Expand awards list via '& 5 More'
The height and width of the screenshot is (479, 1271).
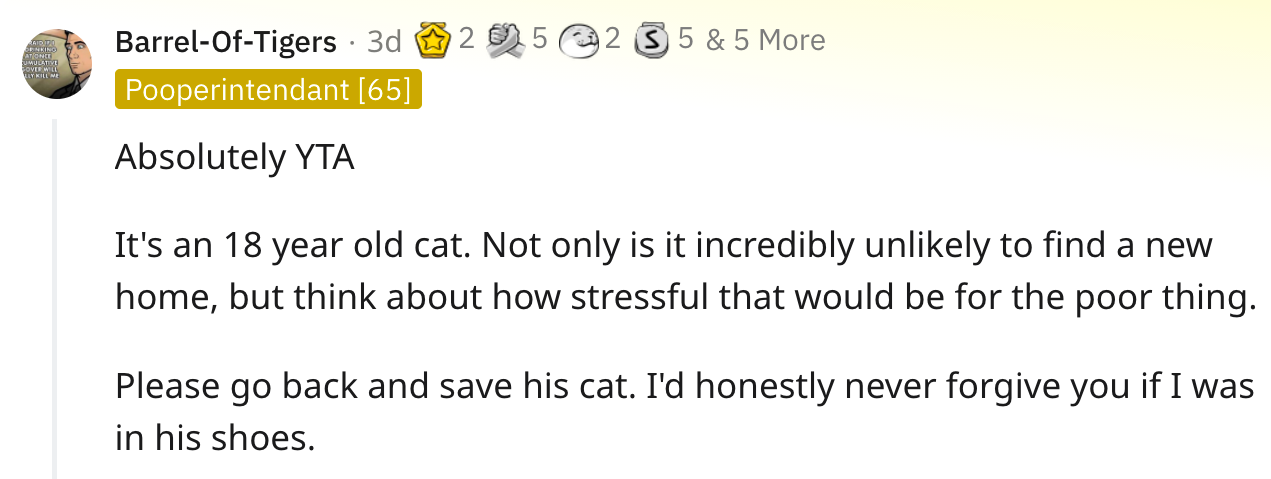[765, 40]
